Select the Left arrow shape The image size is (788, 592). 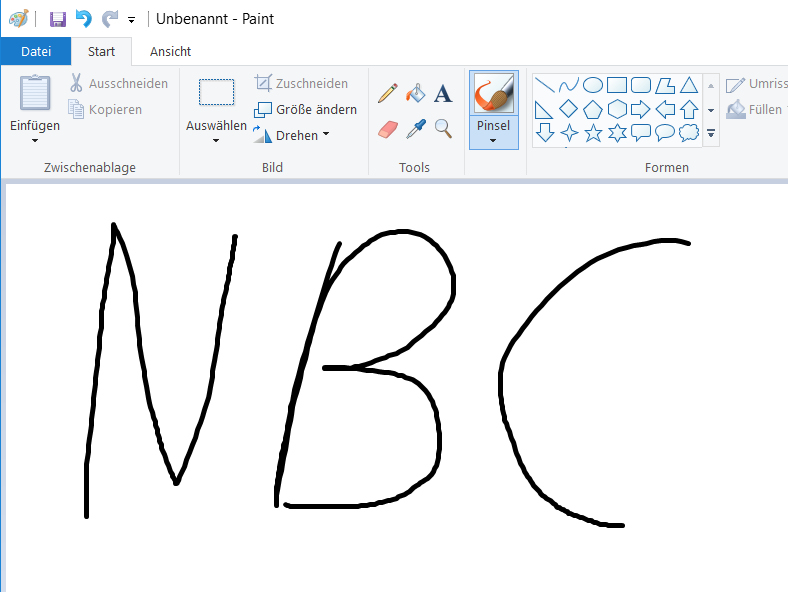point(665,109)
